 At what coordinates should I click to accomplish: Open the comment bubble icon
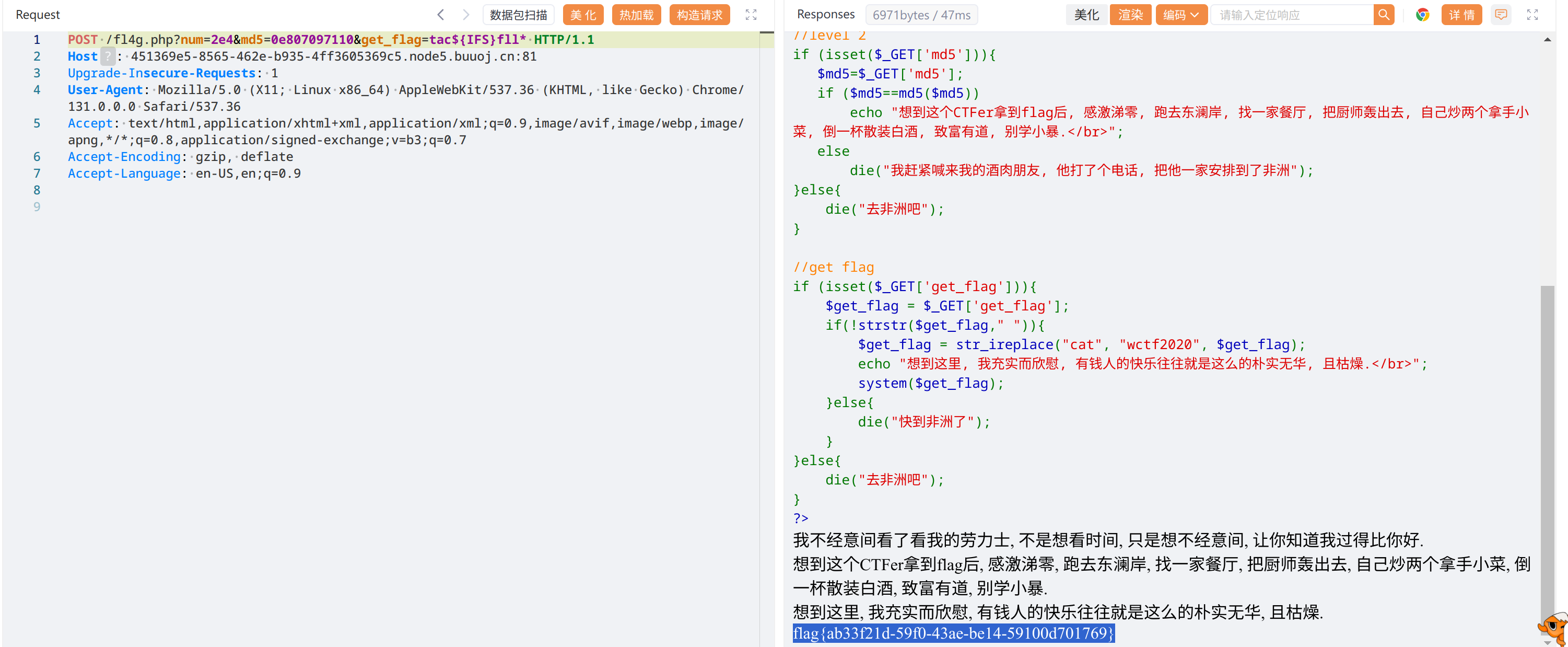tap(1501, 15)
